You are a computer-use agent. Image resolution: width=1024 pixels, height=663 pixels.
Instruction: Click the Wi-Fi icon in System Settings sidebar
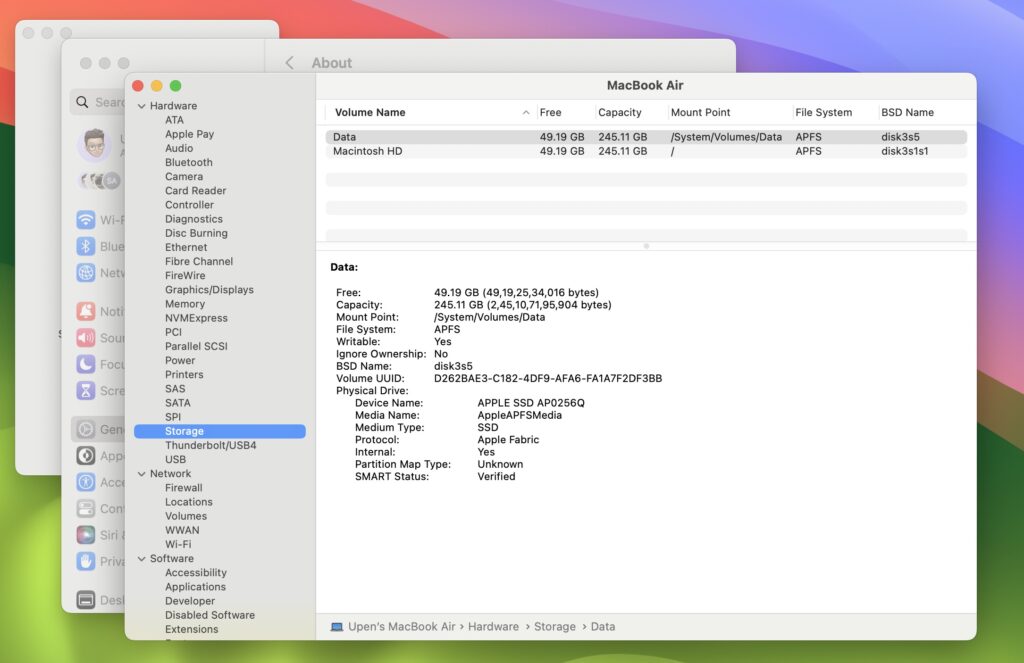point(86,219)
